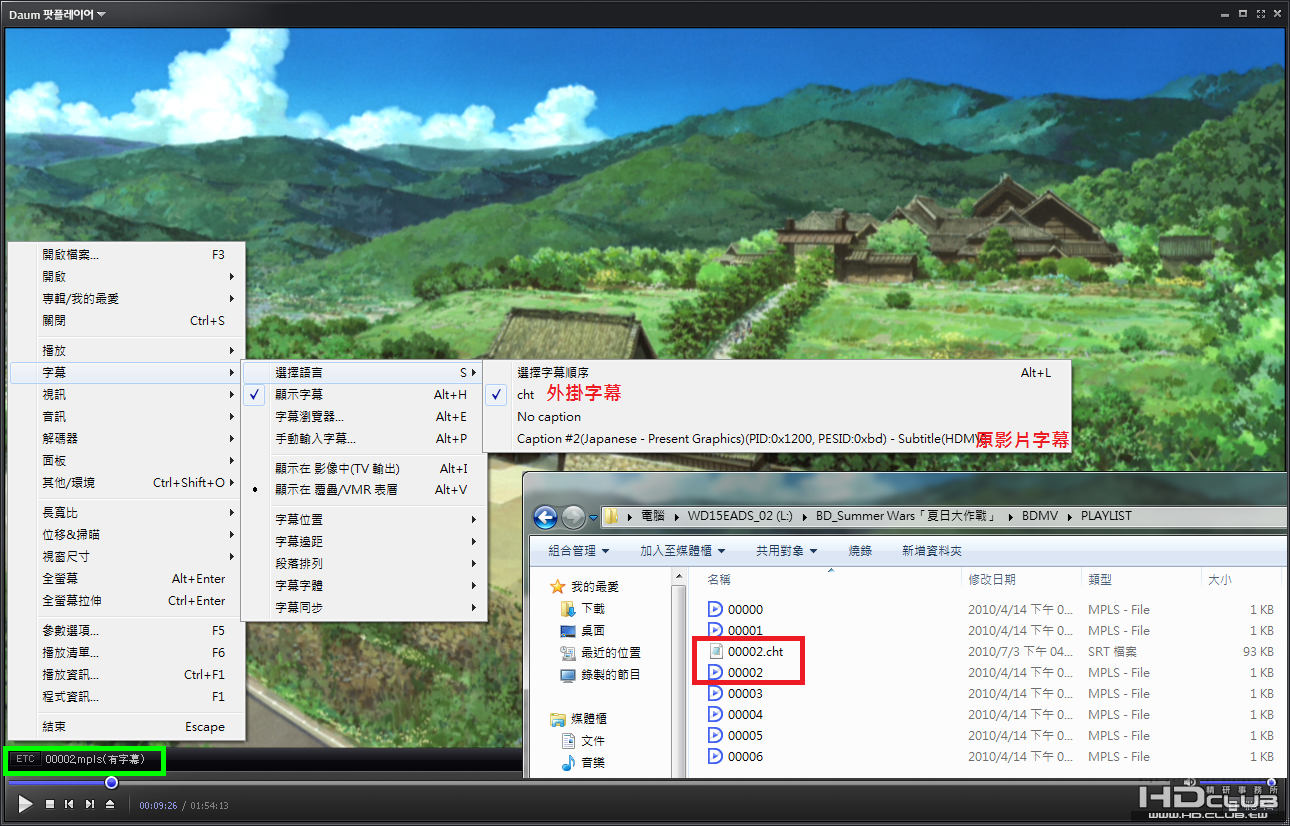This screenshot has height=826, width=1290.
Task: Choose 開啟檔案... from the context menu
Action: click(x=126, y=254)
